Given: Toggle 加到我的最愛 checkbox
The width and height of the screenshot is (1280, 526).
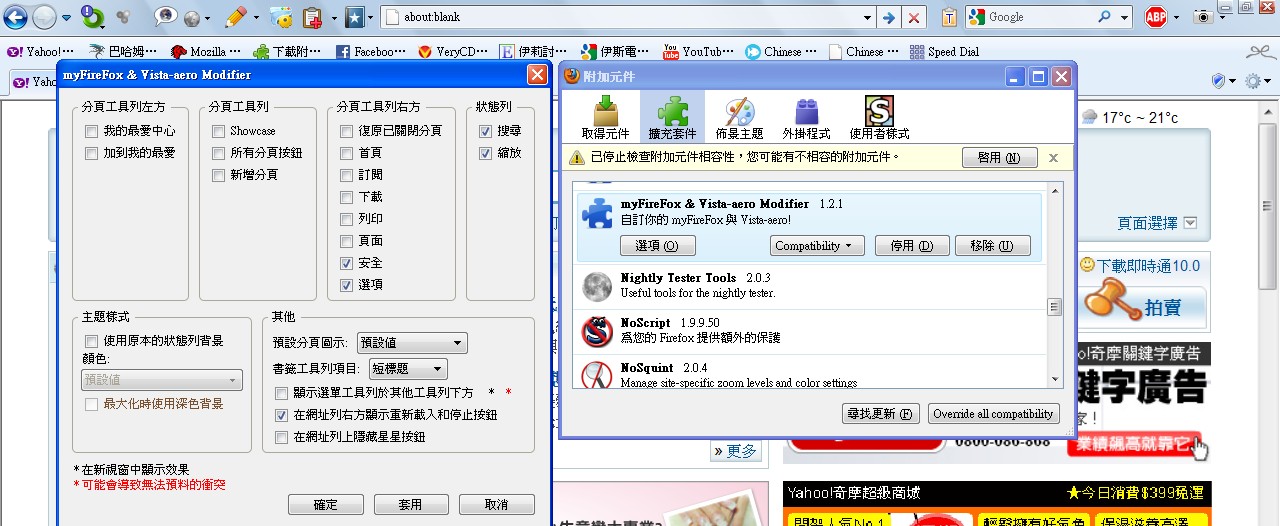Looking at the screenshot, I should click(x=92, y=153).
